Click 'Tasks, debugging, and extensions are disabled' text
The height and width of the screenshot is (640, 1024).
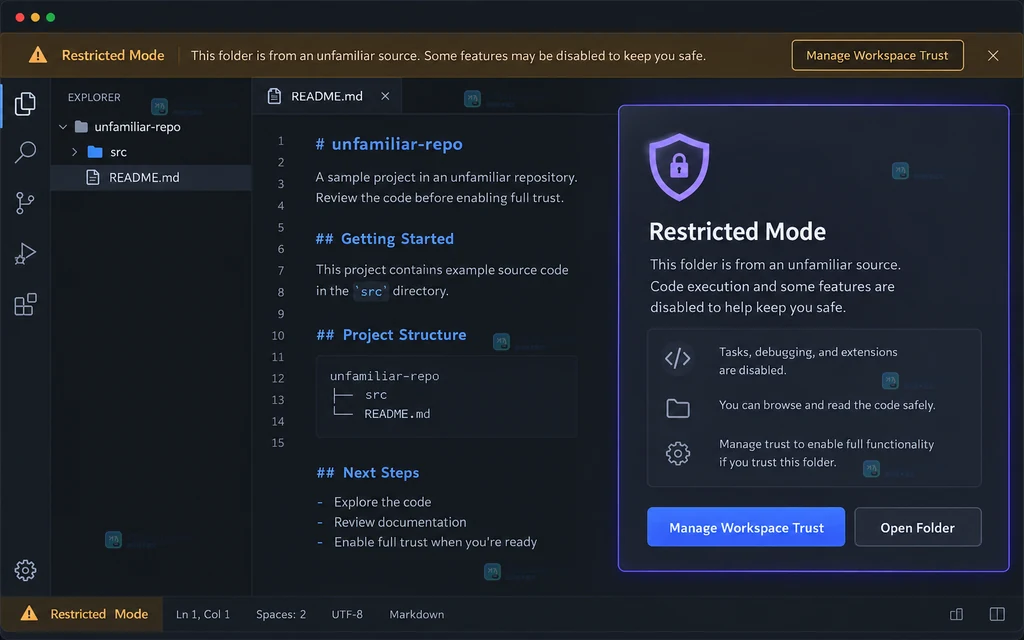tap(808, 360)
